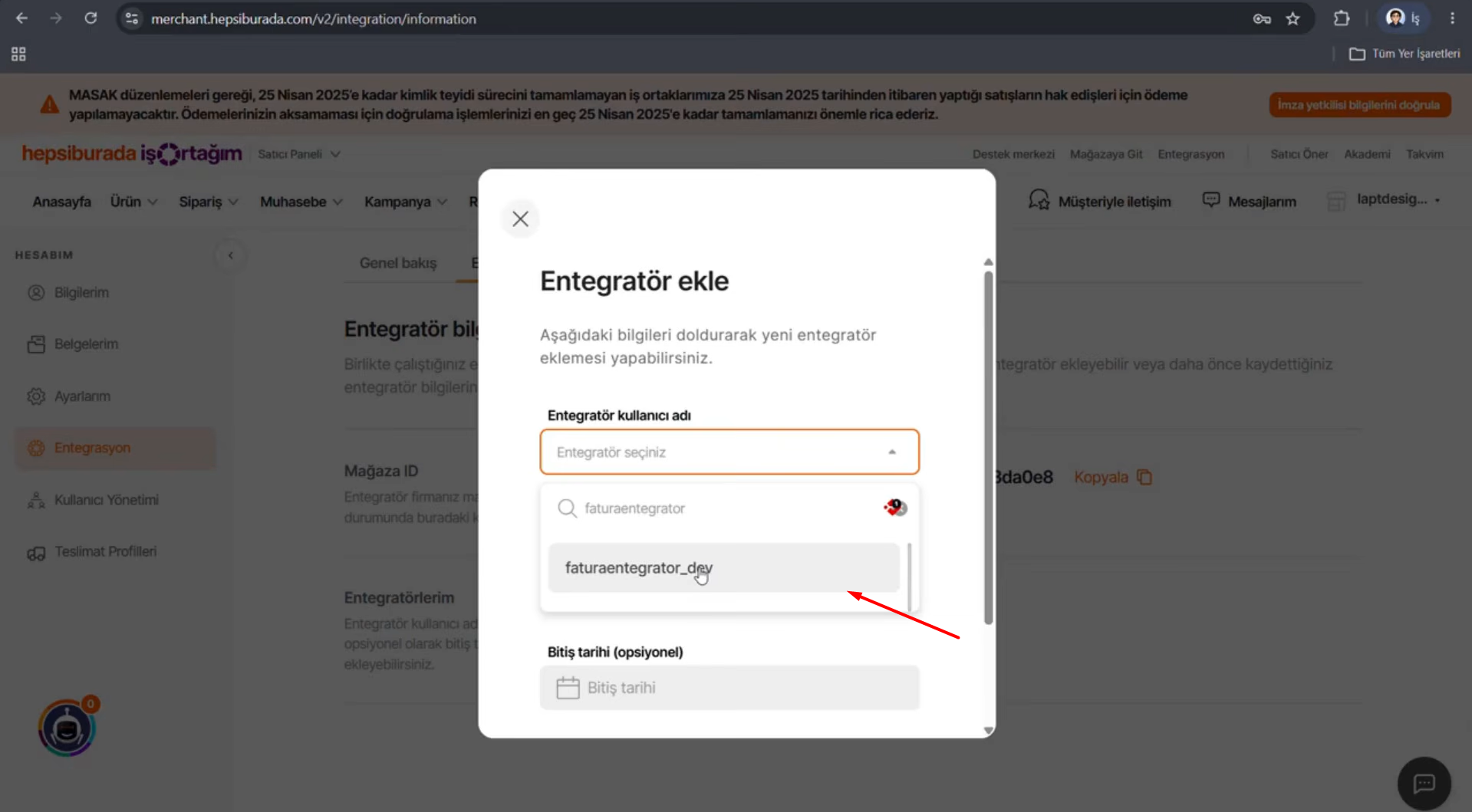Select faturaentegrator_dev from the list

point(723,568)
